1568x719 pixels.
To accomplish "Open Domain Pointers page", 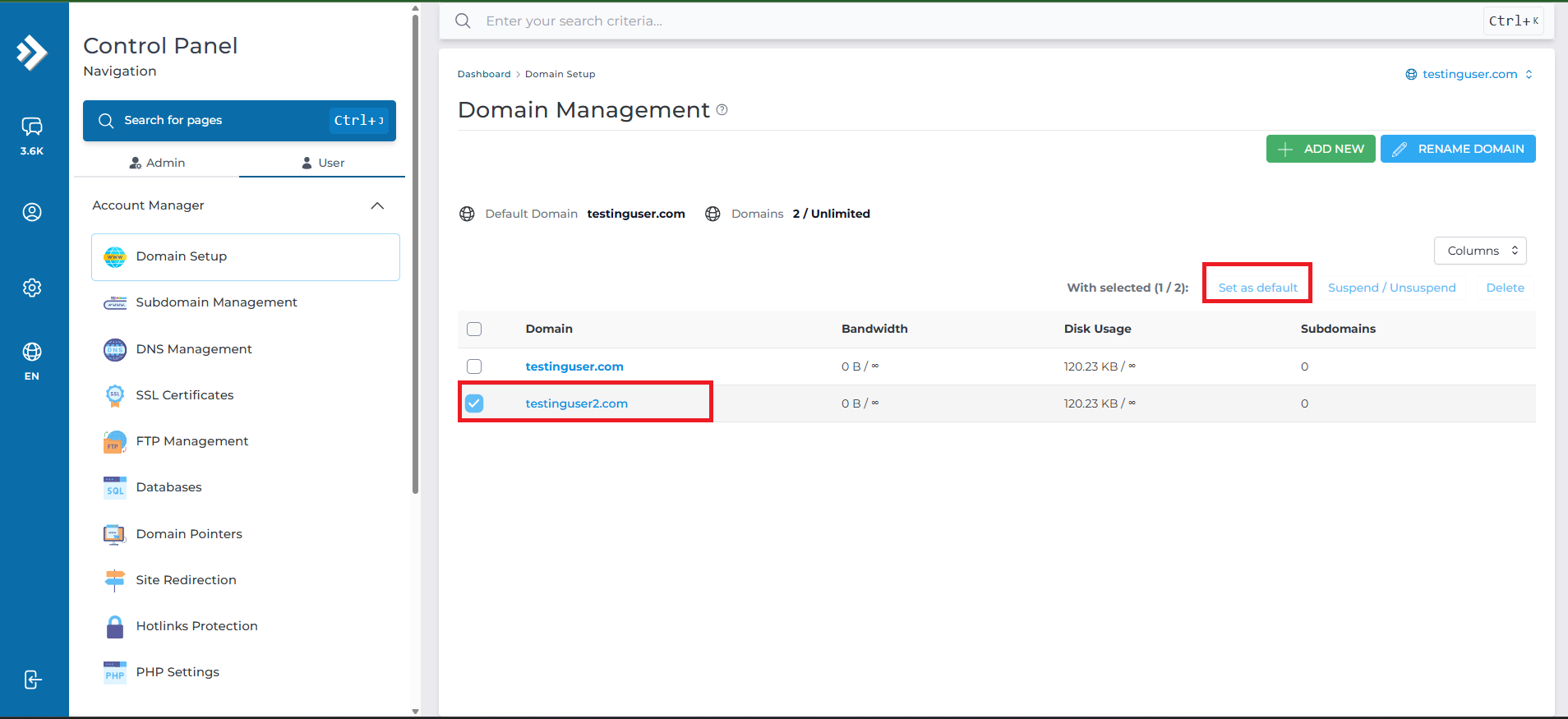I will point(246,535).
